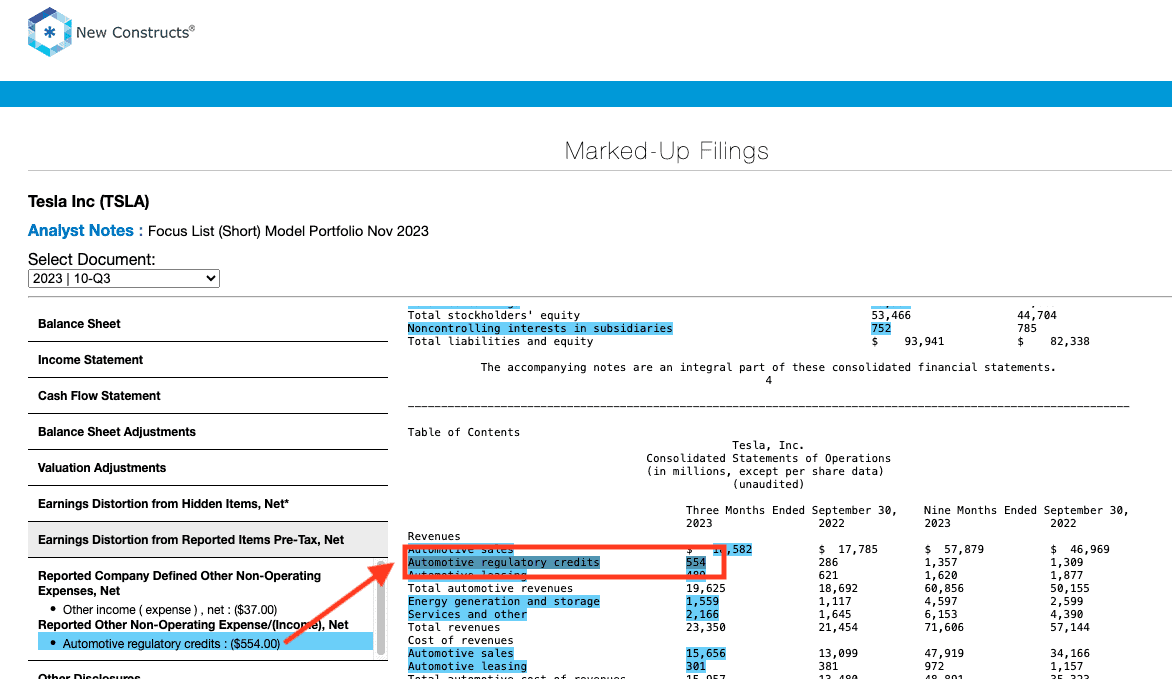Select Earnings Distortion from Reported Items Pre-Tax
Image resolution: width=1172 pixels, height=679 pixels.
[208, 539]
